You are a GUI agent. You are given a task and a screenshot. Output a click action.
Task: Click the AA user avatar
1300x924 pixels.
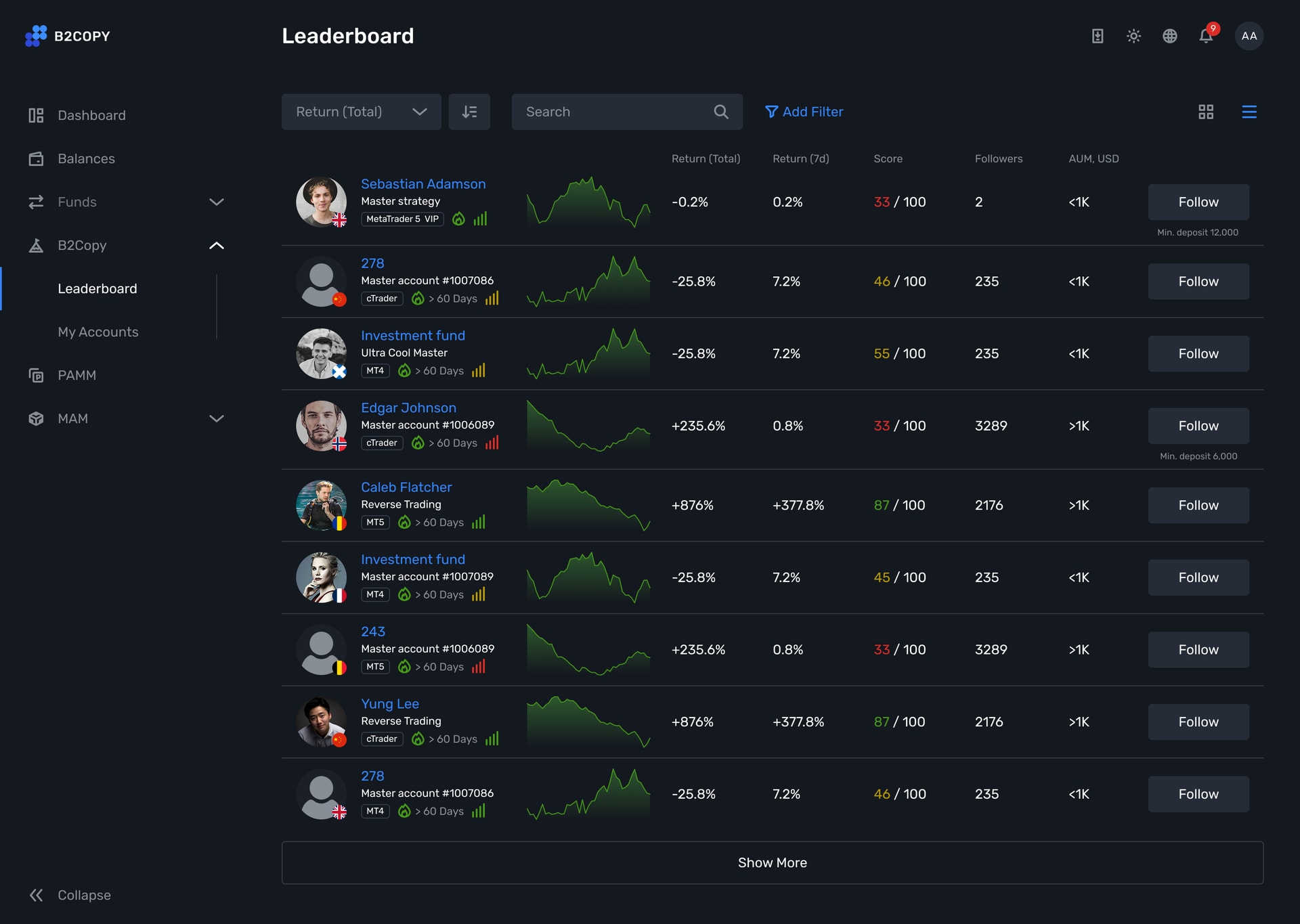(x=1249, y=36)
